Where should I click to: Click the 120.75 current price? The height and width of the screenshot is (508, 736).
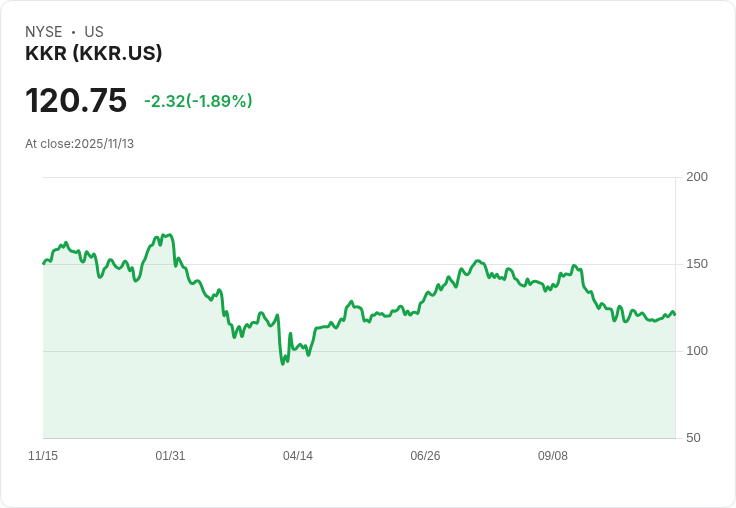point(76,101)
